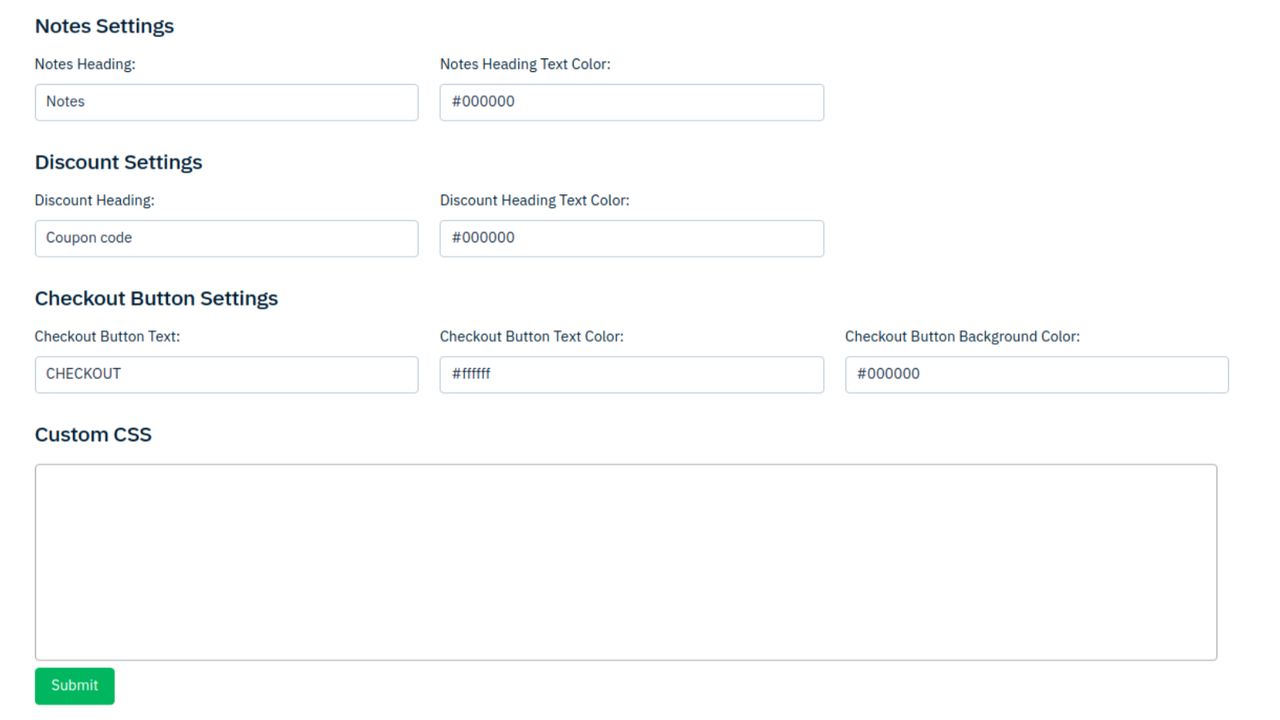Click the "Discount Heading Text Color:" label
This screenshot has width=1280, height=720.
pyautogui.click(x=535, y=200)
